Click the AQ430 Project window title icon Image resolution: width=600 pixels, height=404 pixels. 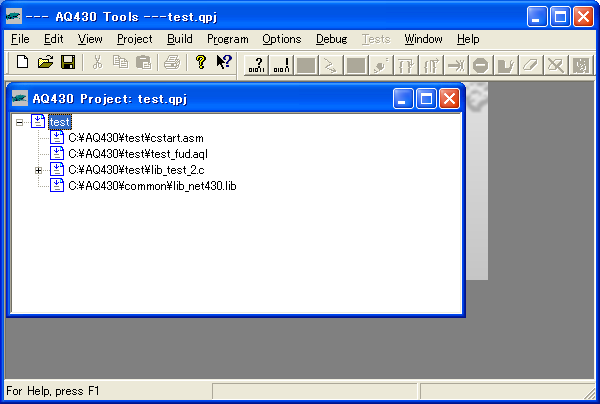[x=20, y=98]
